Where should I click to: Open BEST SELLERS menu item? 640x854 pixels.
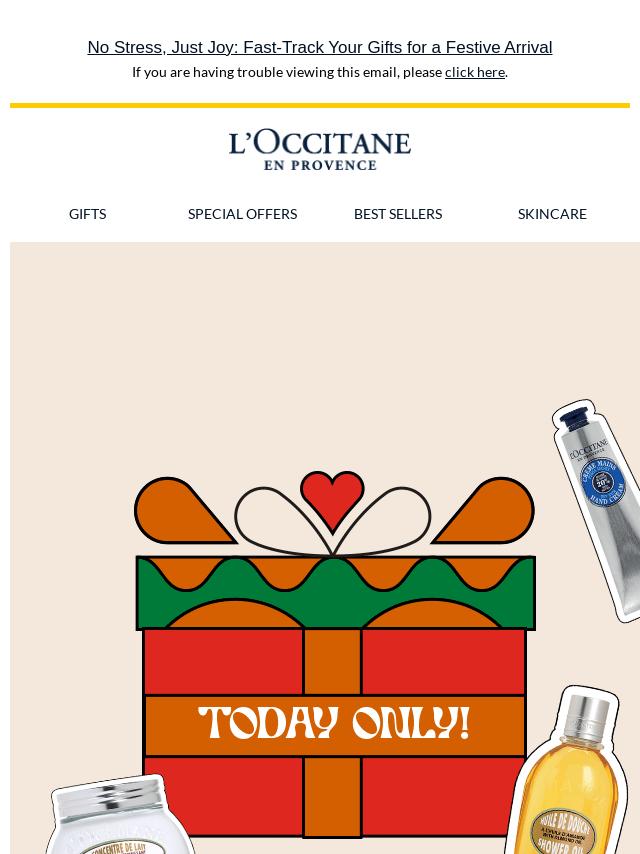click(398, 214)
